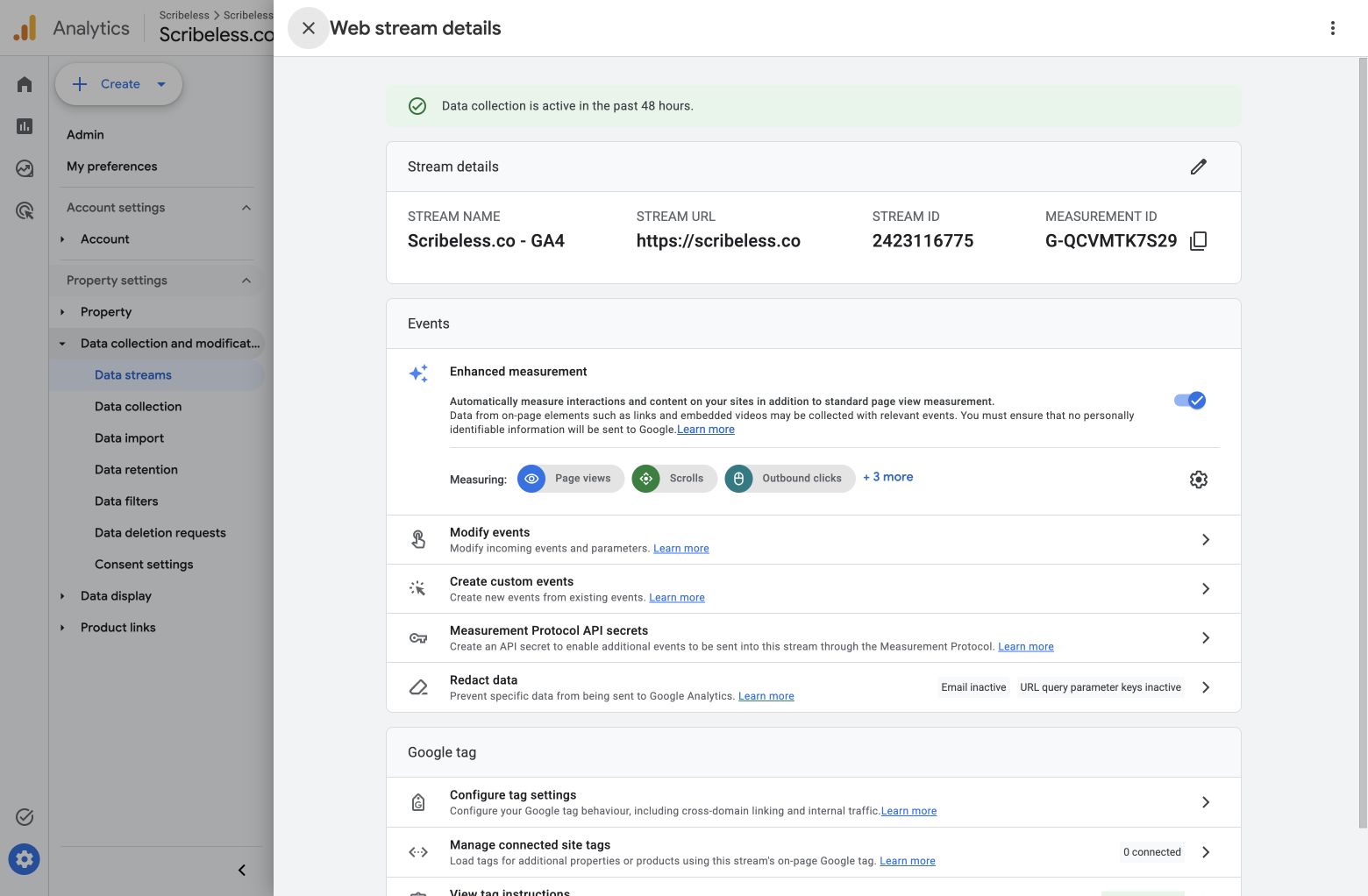Click the Modify events touch icon
The image size is (1368, 896).
[x=418, y=539]
